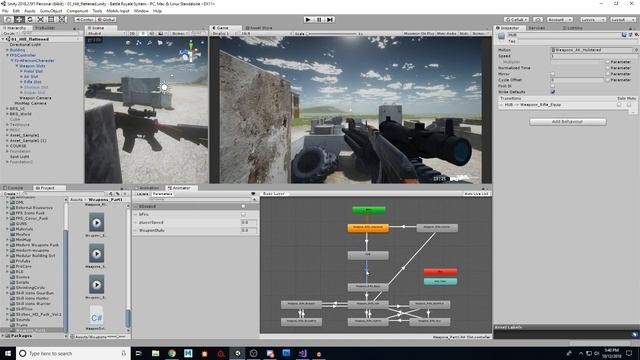Open the Cloud services icon button

pos(538,19)
